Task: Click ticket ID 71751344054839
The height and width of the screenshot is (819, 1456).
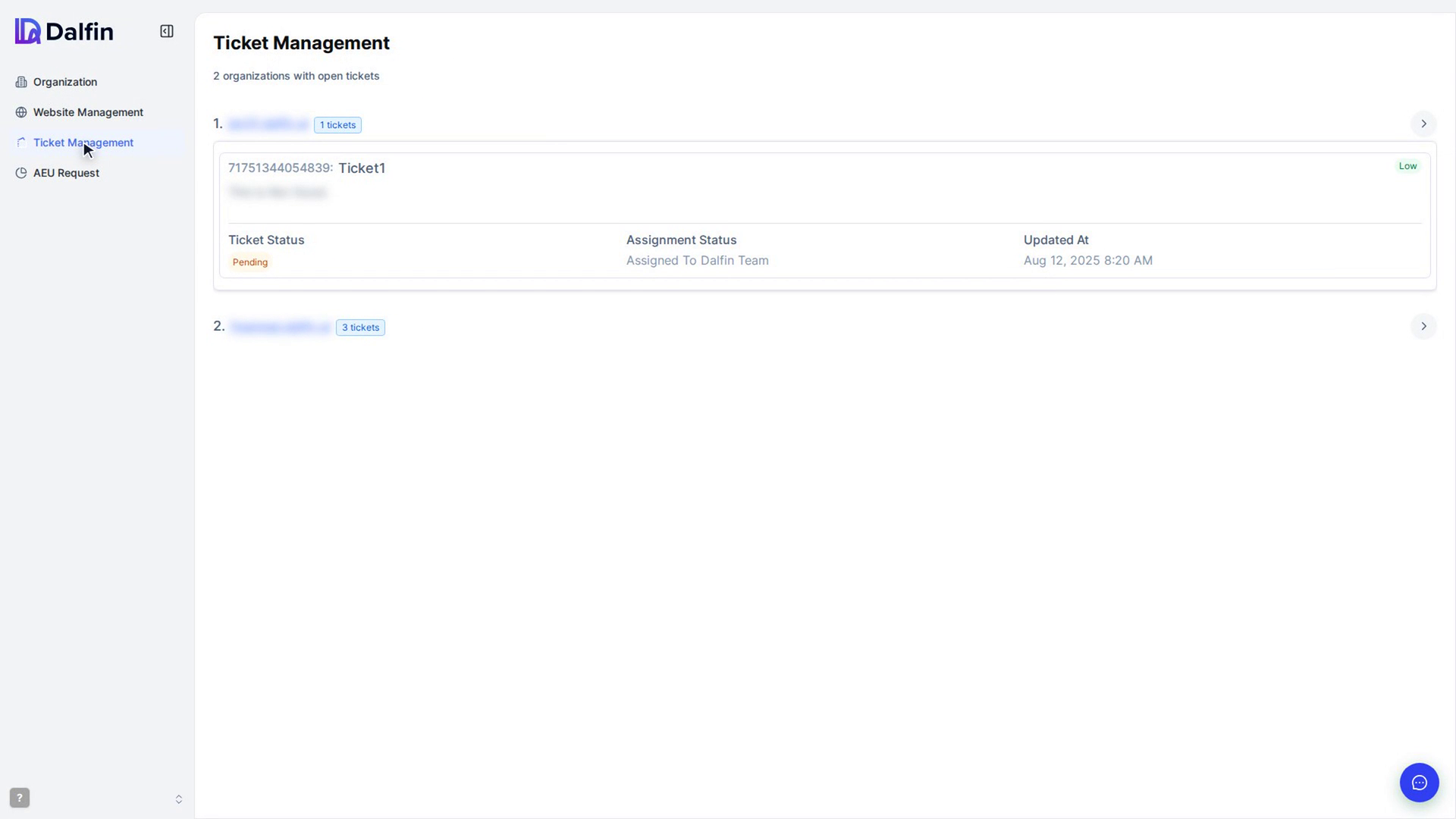Action: pos(281,168)
